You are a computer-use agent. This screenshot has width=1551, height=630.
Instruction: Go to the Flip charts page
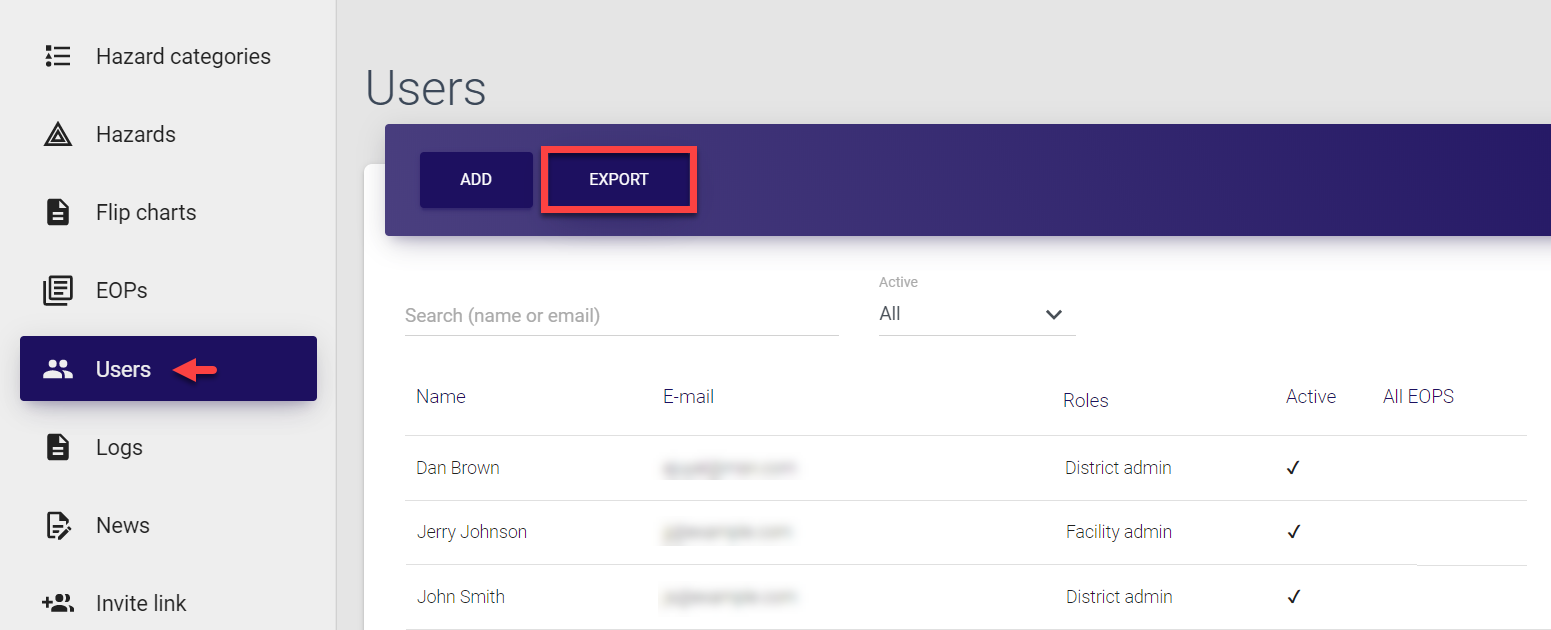click(x=146, y=212)
